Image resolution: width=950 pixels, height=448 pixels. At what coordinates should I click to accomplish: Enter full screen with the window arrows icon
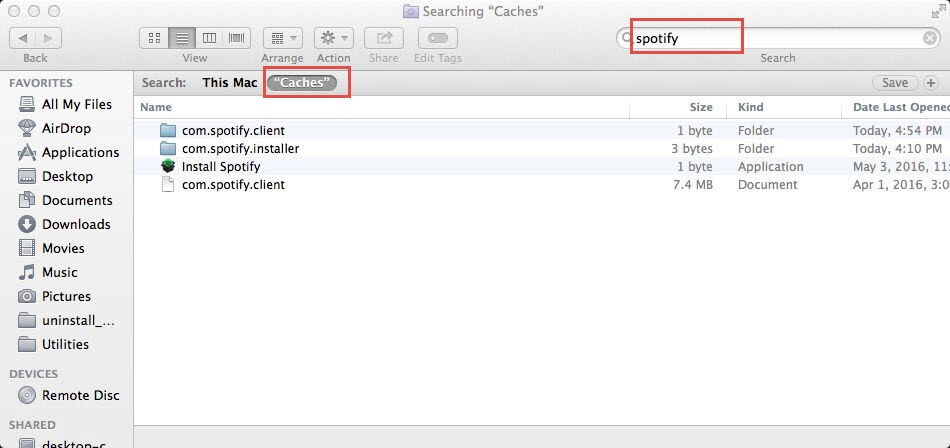939,11
